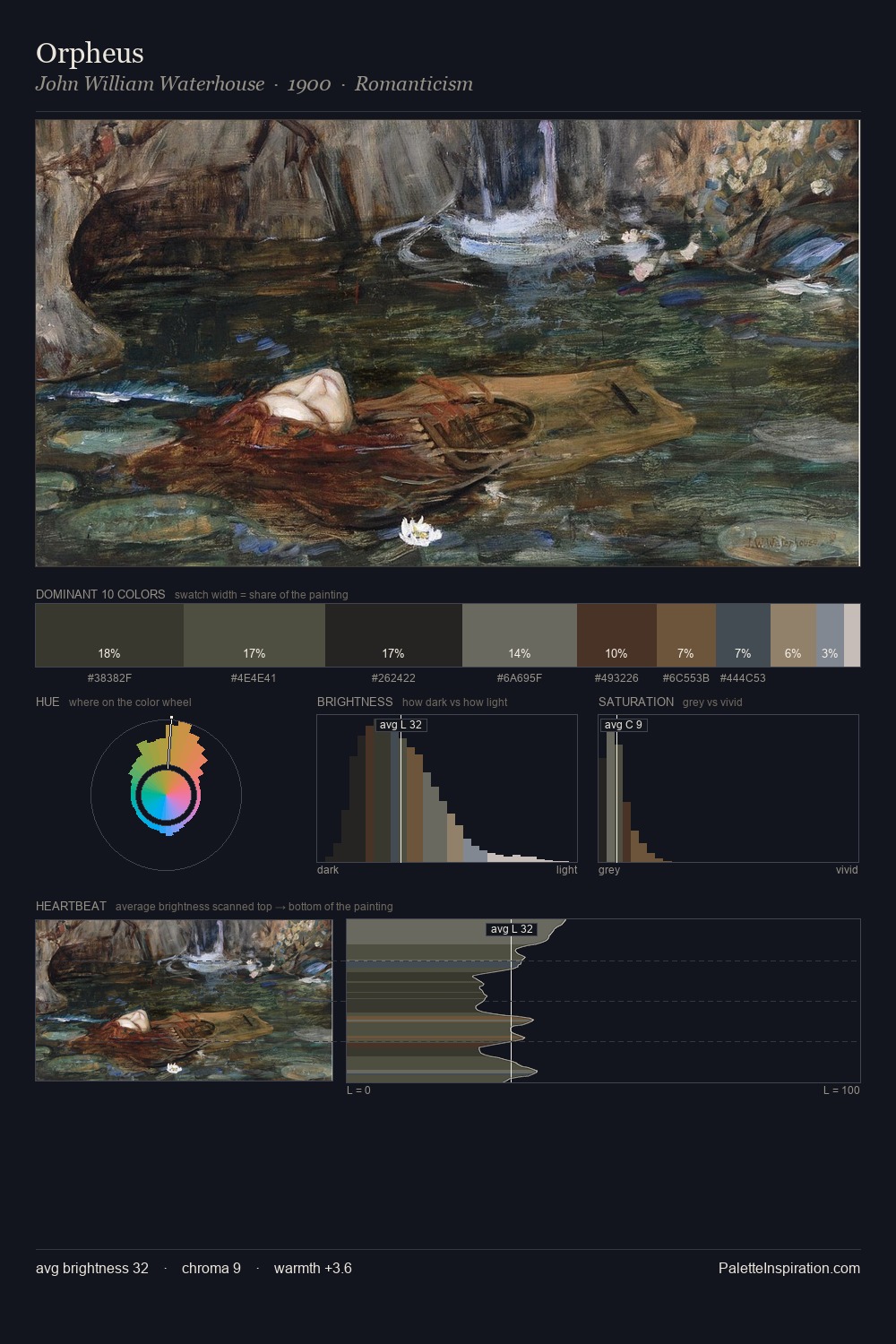The height and width of the screenshot is (1344, 896).
Task: Select the 14% grey swatch
Action: 520,635
